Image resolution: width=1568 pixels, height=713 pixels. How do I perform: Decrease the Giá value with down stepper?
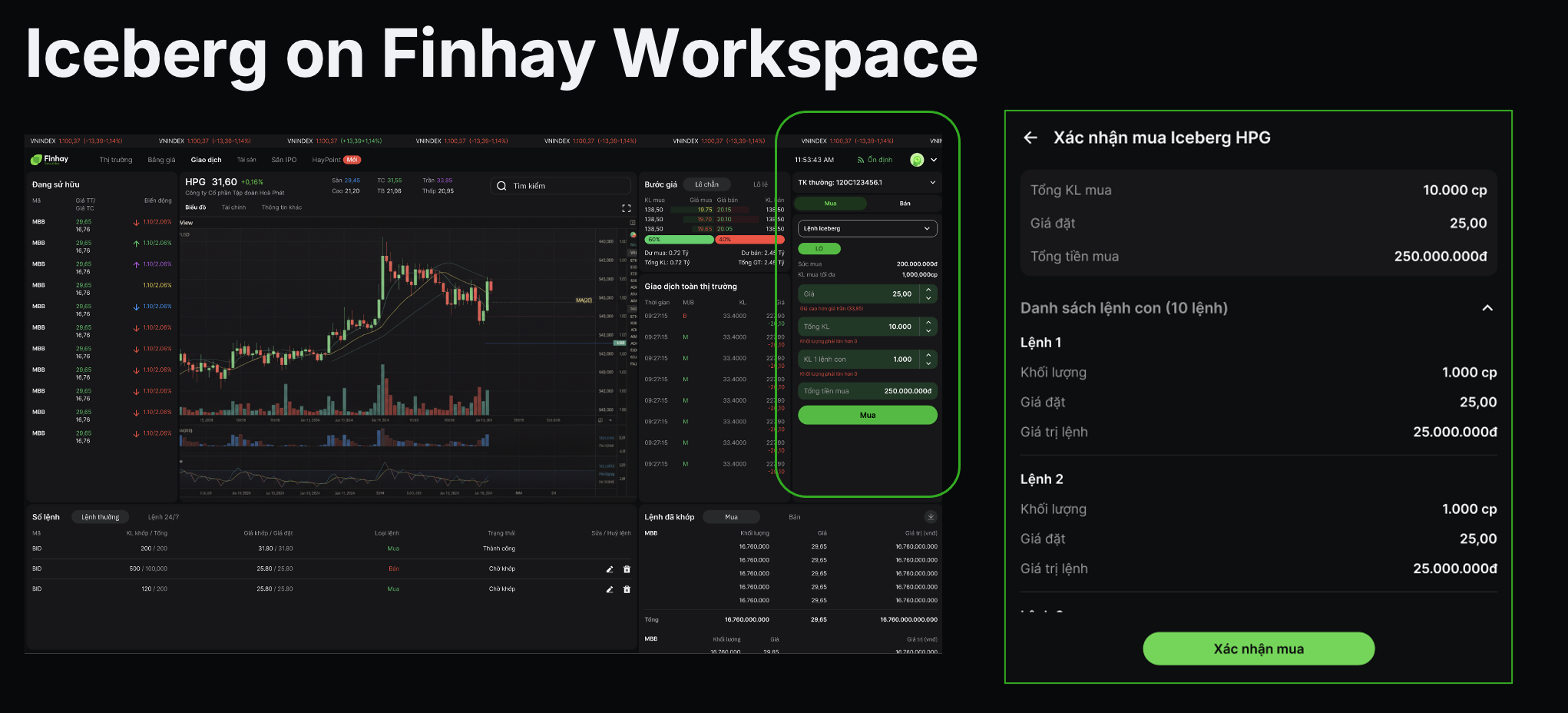[x=928, y=298]
